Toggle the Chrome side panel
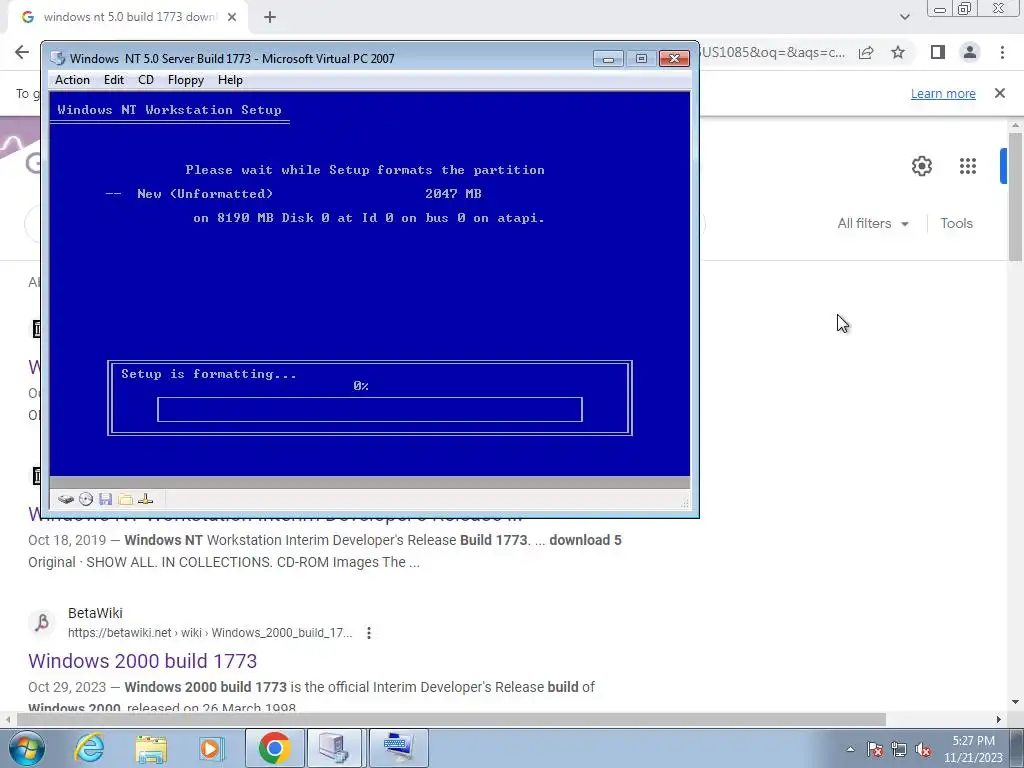This screenshot has width=1024, height=768. click(938, 52)
